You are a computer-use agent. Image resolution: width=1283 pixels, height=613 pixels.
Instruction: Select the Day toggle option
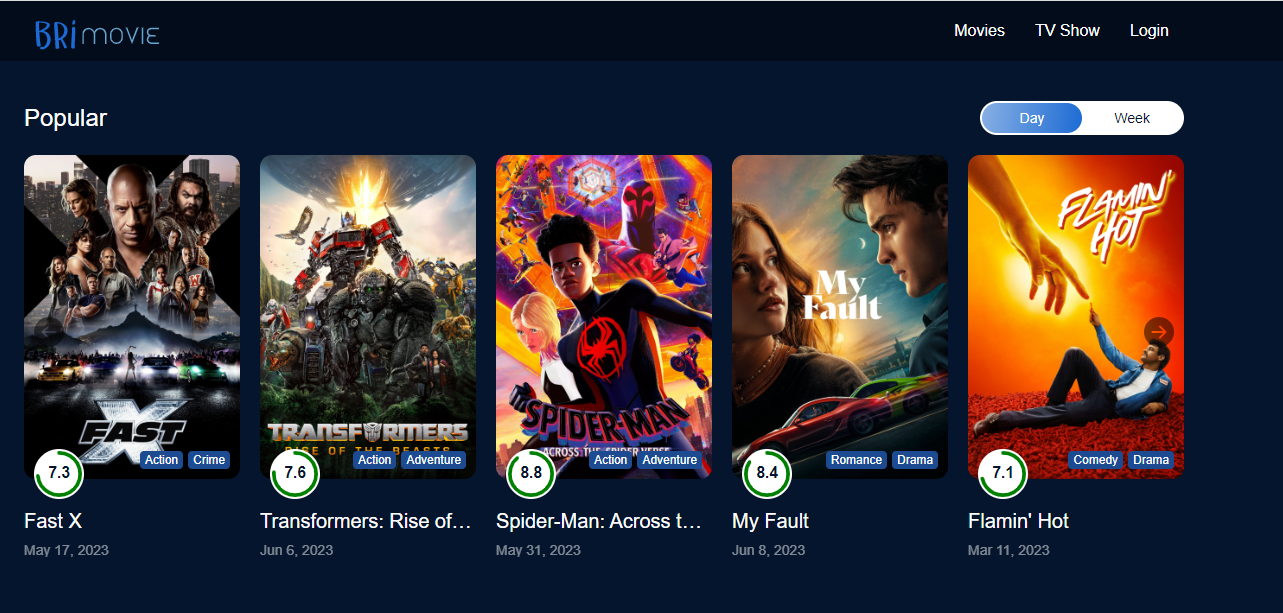(1032, 118)
